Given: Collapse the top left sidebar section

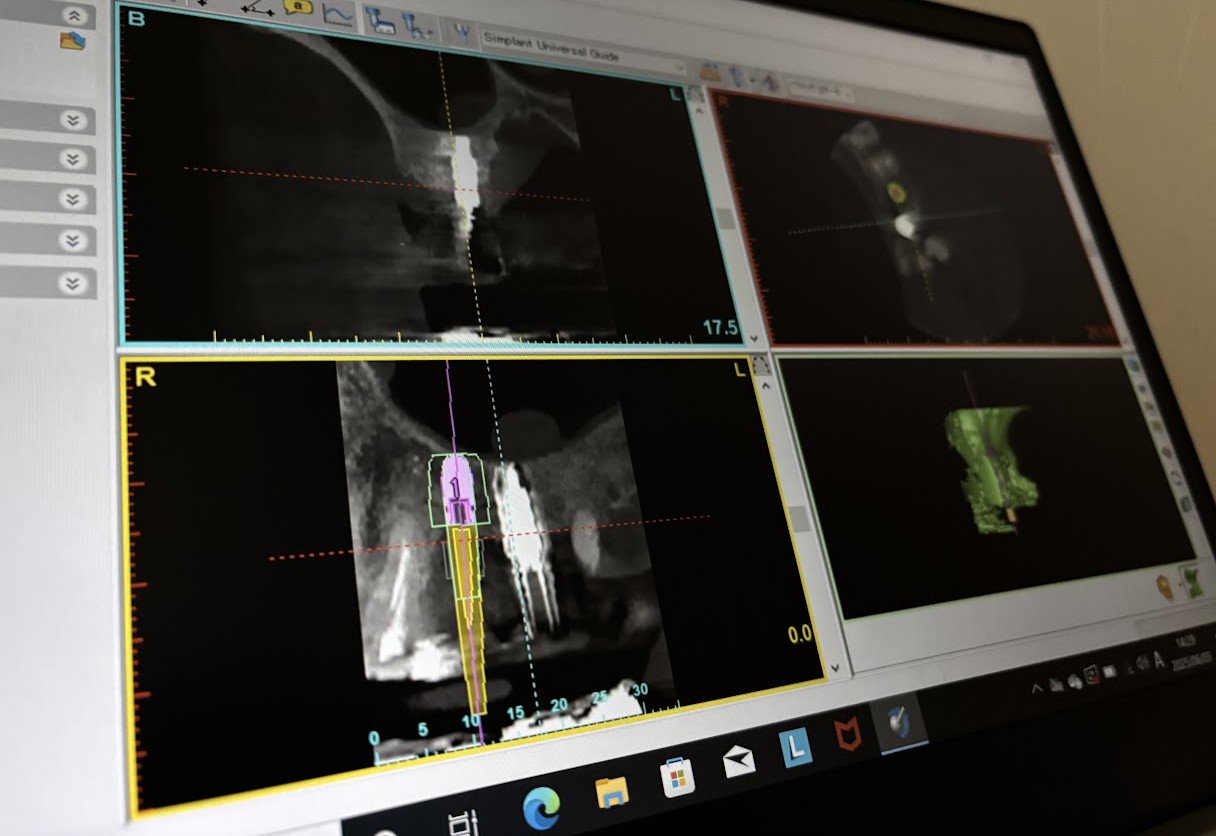Looking at the screenshot, I should point(72,16).
